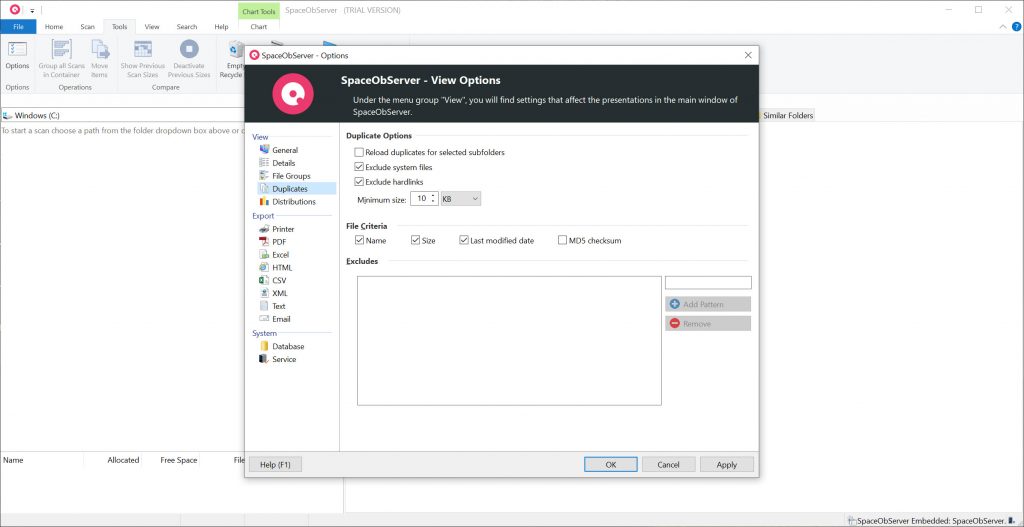Enable MD5 checksum criteria
The height and width of the screenshot is (527, 1024).
[x=563, y=240]
